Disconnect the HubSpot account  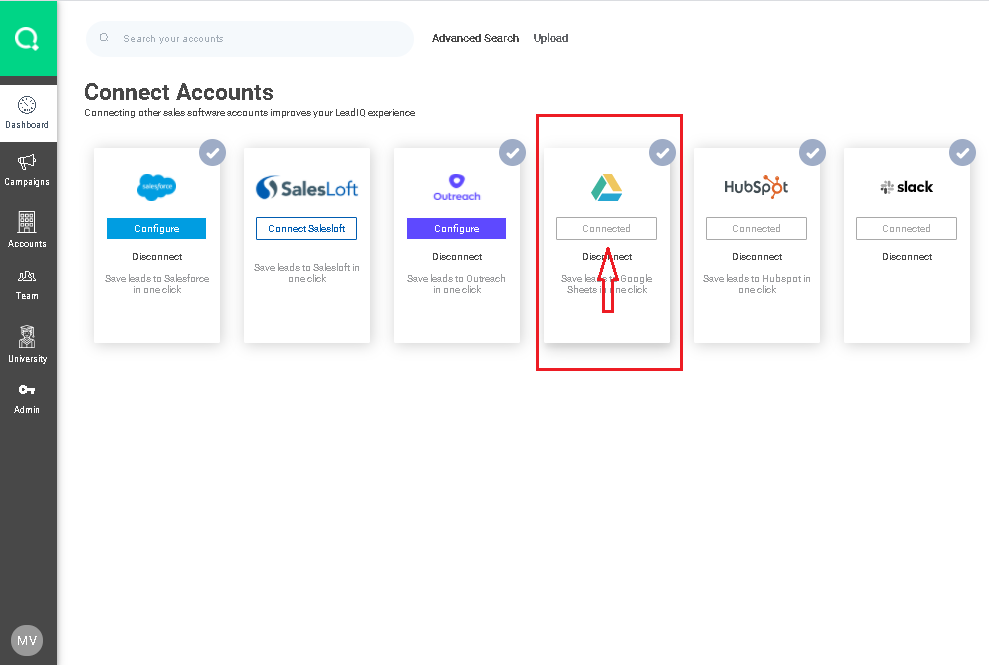757,257
